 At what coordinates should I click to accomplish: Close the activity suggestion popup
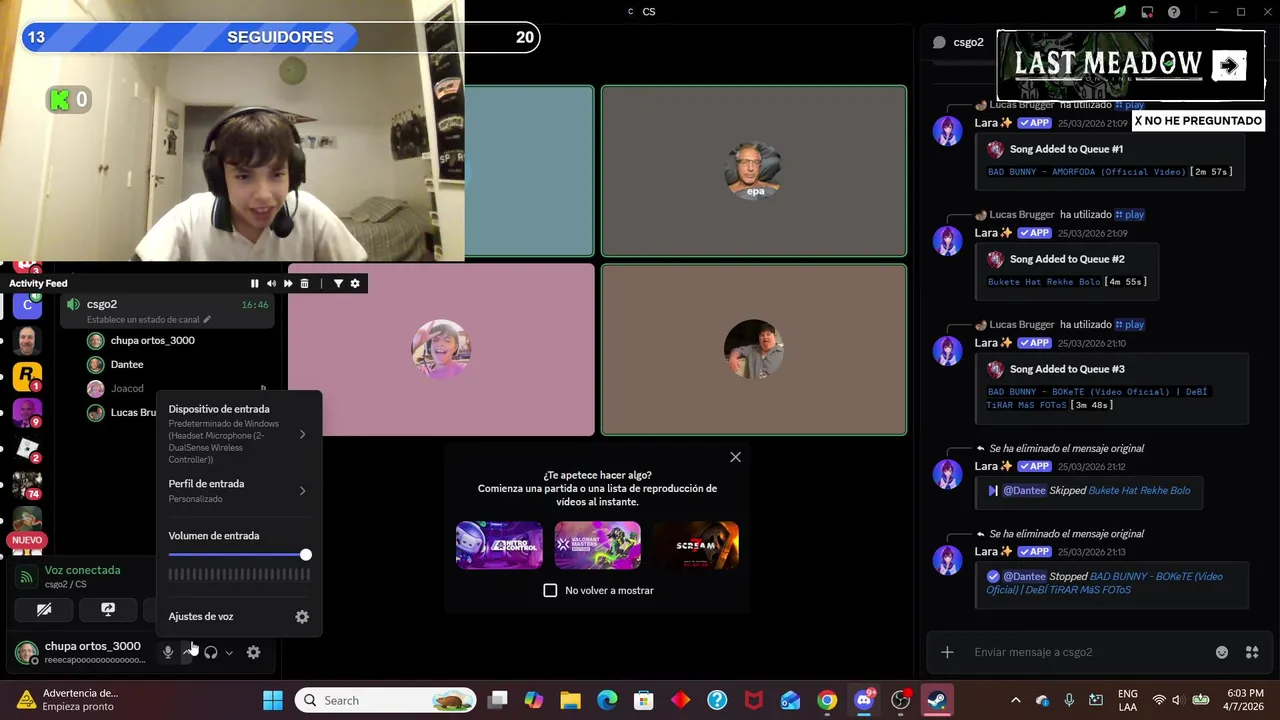click(735, 457)
